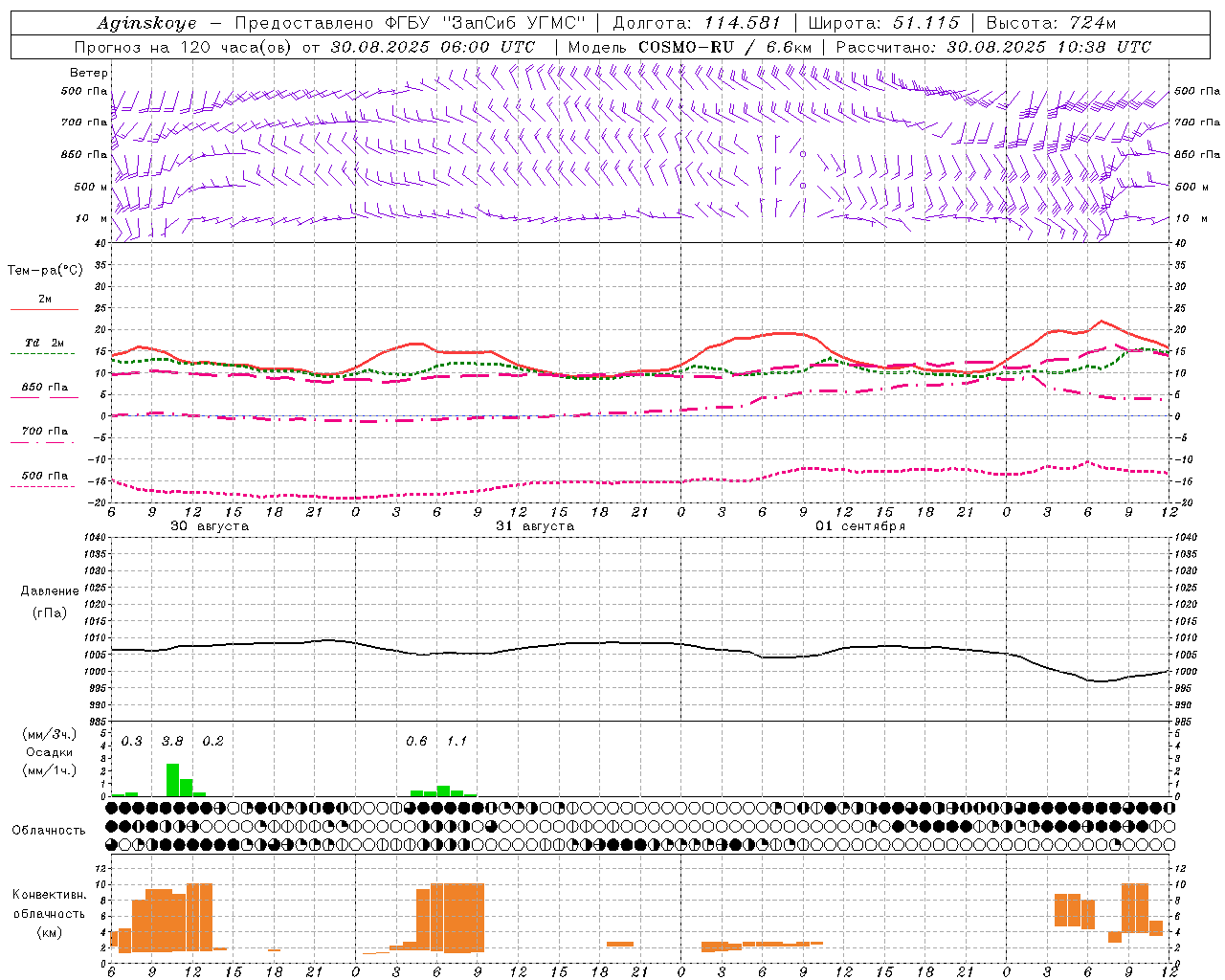Click the date label 30 августа
Screen dimensions: 1225x980
point(210,526)
